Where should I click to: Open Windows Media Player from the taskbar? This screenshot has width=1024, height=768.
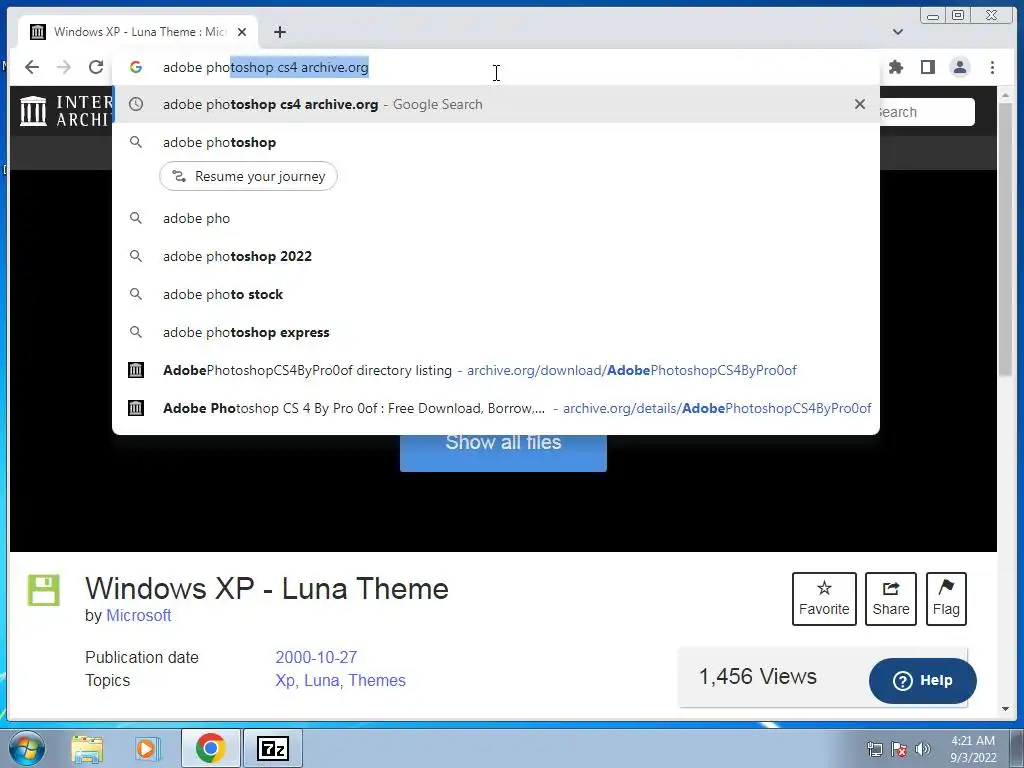tap(147, 748)
